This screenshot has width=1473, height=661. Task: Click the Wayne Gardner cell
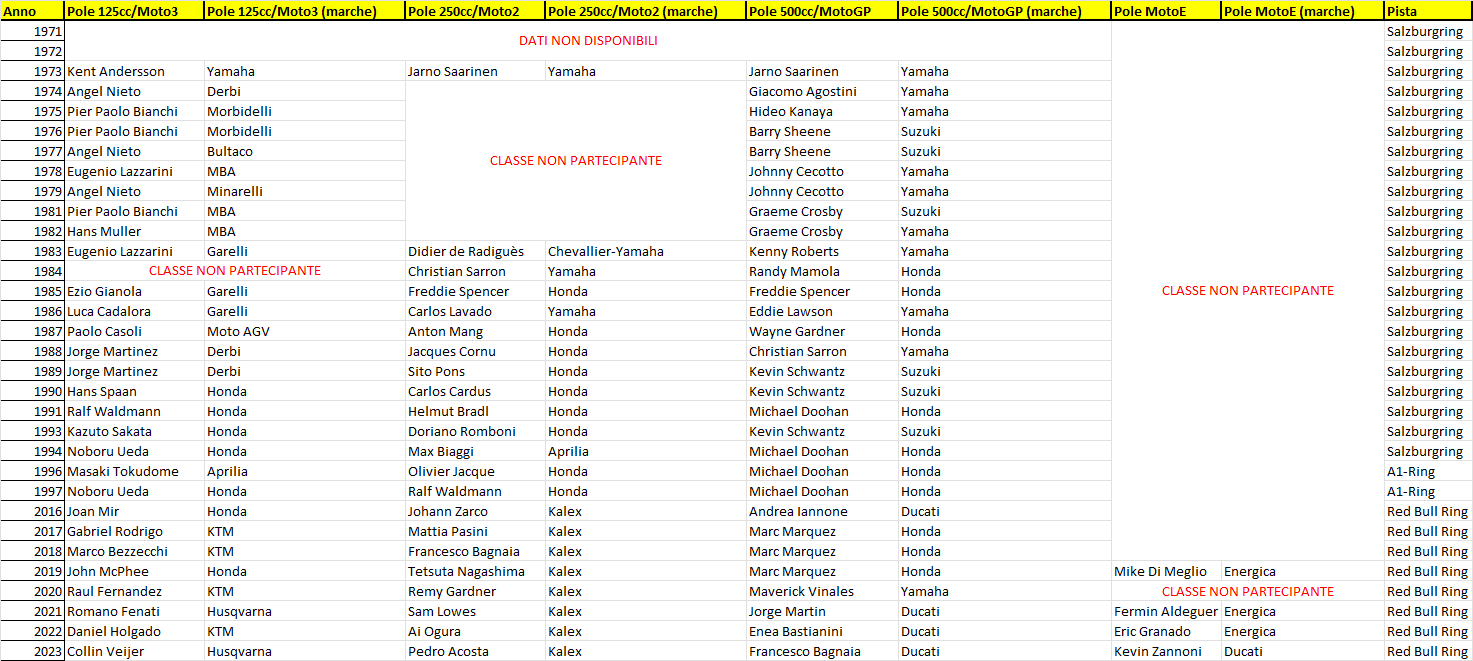pos(822,331)
